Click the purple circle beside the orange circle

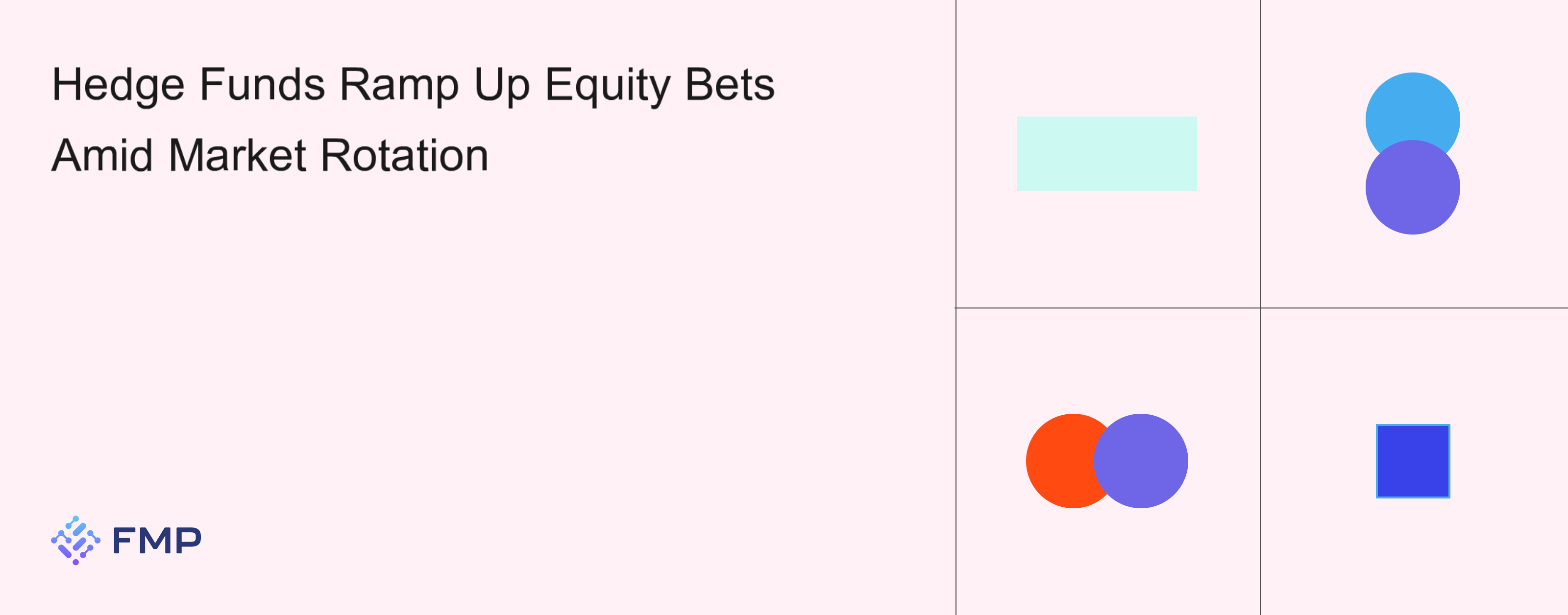point(1141,461)
